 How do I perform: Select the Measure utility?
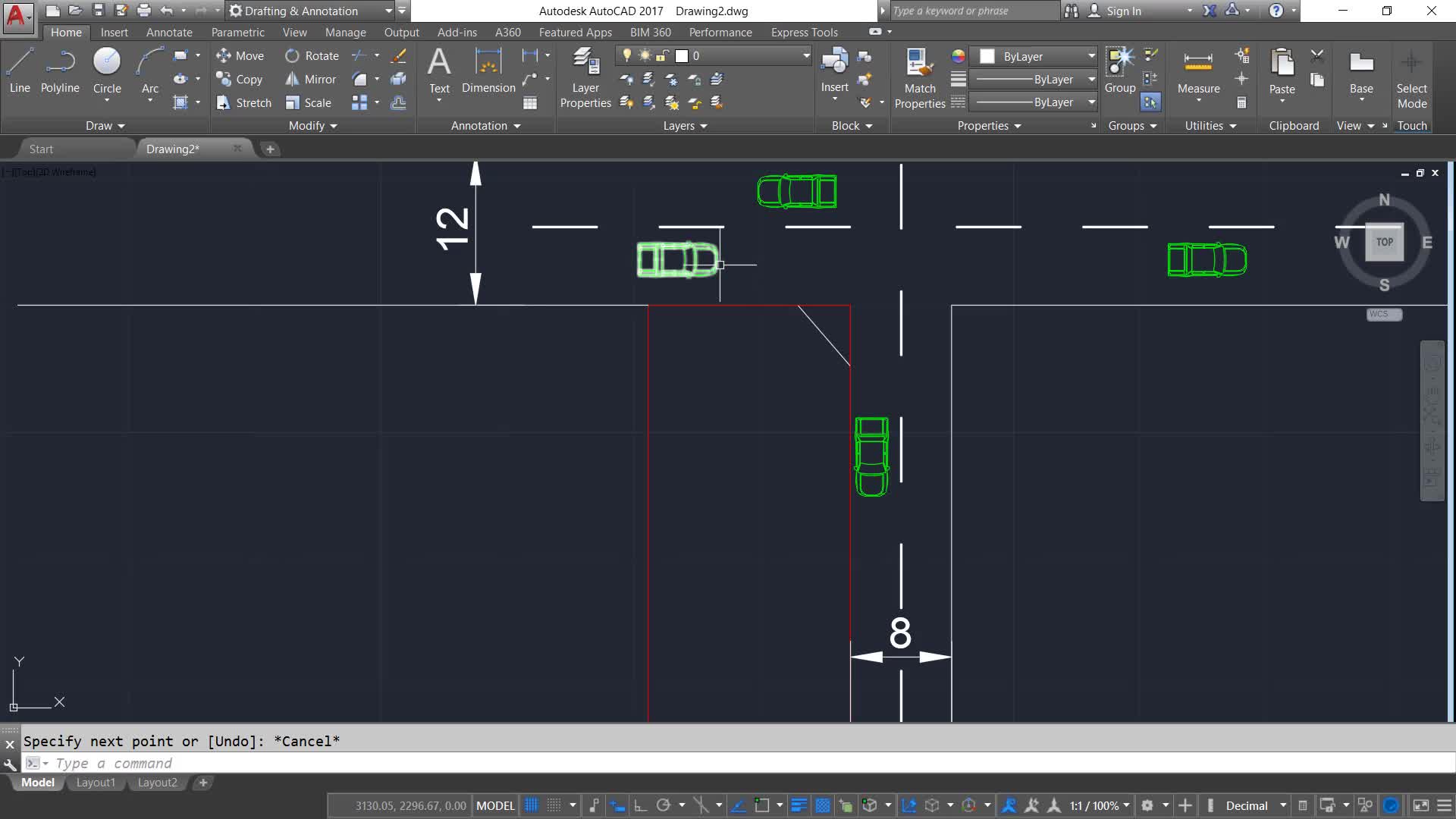pos(1198,72)
